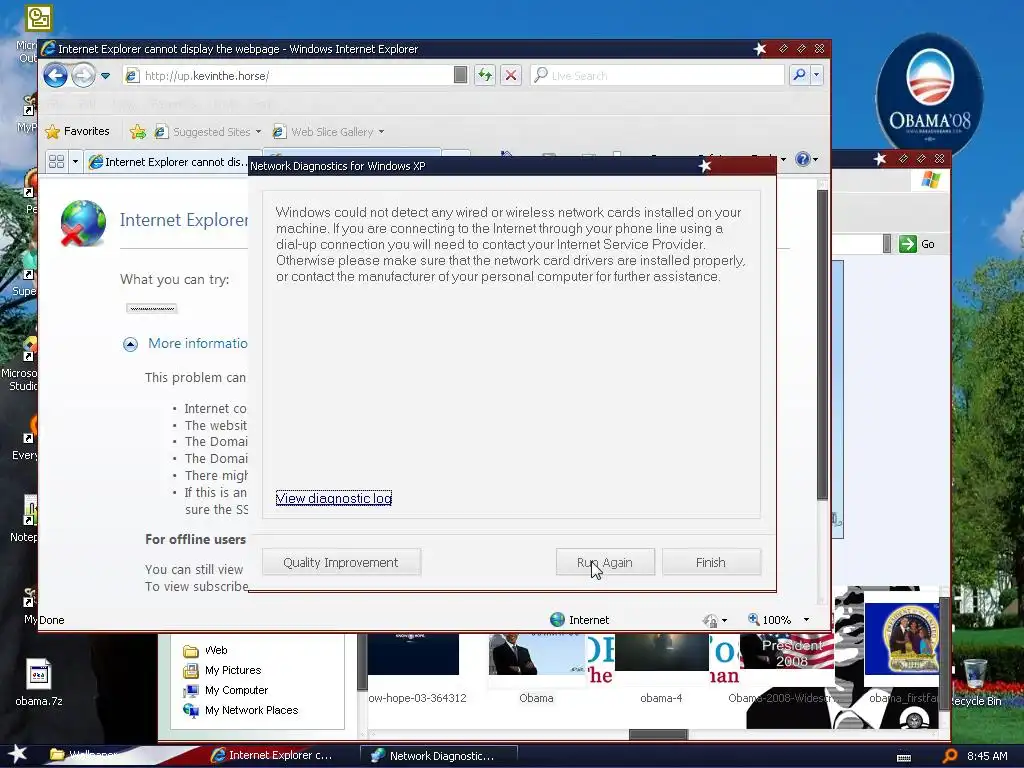Select the Internet Explorer cannot display tab

click(x=167, y=162)
